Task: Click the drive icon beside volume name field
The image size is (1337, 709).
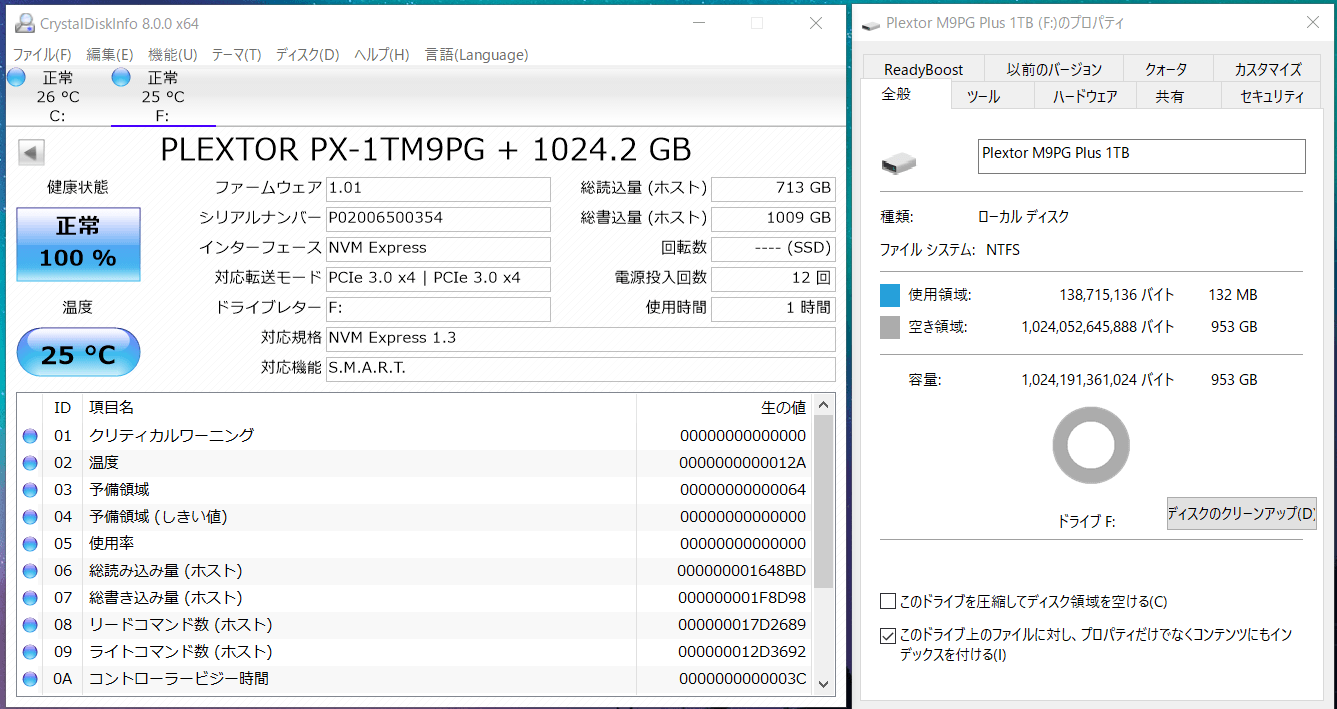Action: click(x=898, y=162)
